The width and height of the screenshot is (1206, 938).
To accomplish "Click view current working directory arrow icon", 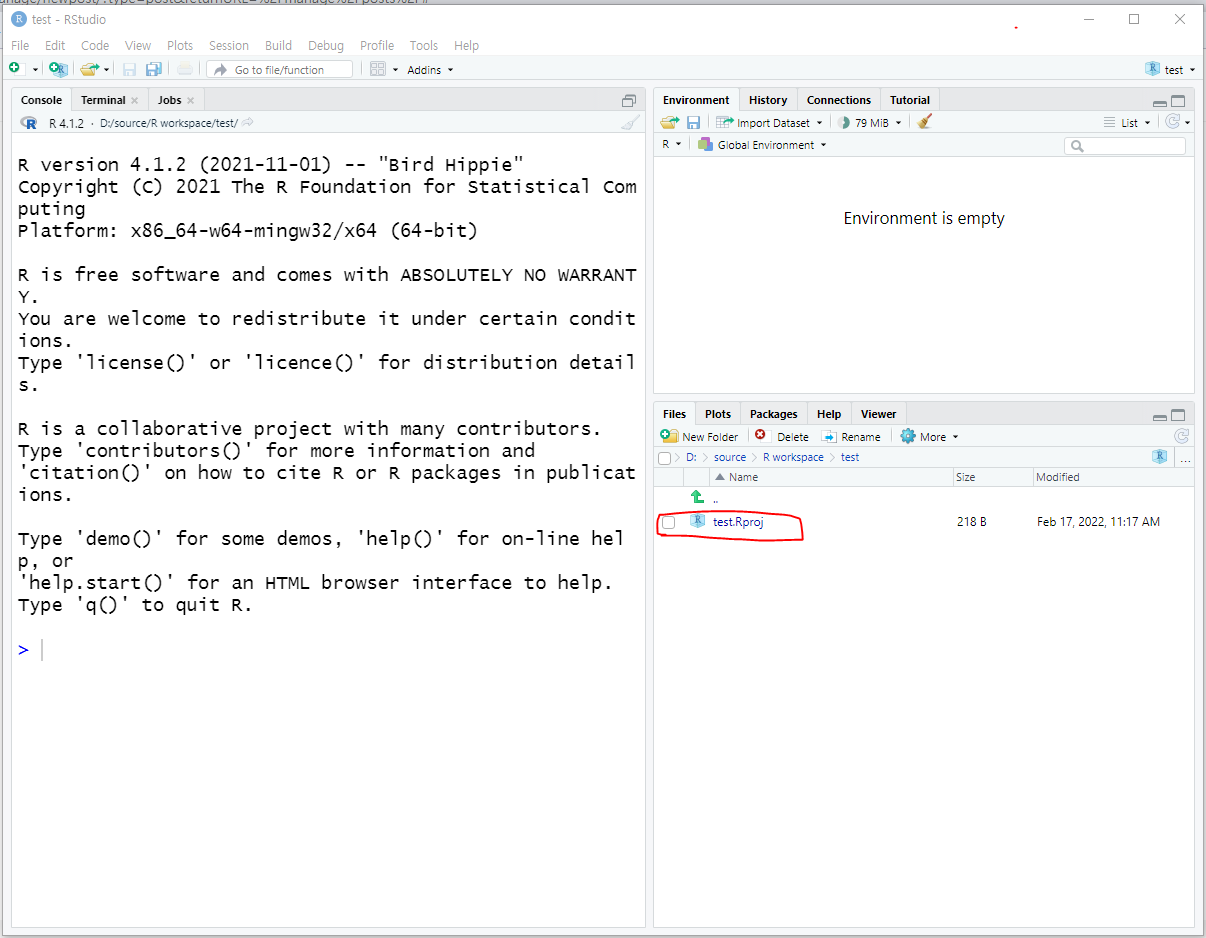I will 247,123.
